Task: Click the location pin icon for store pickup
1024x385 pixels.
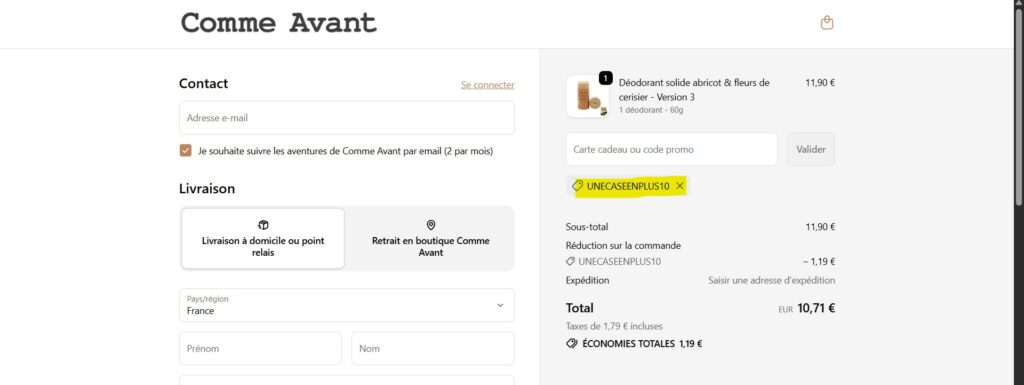Action: (430, 225)
